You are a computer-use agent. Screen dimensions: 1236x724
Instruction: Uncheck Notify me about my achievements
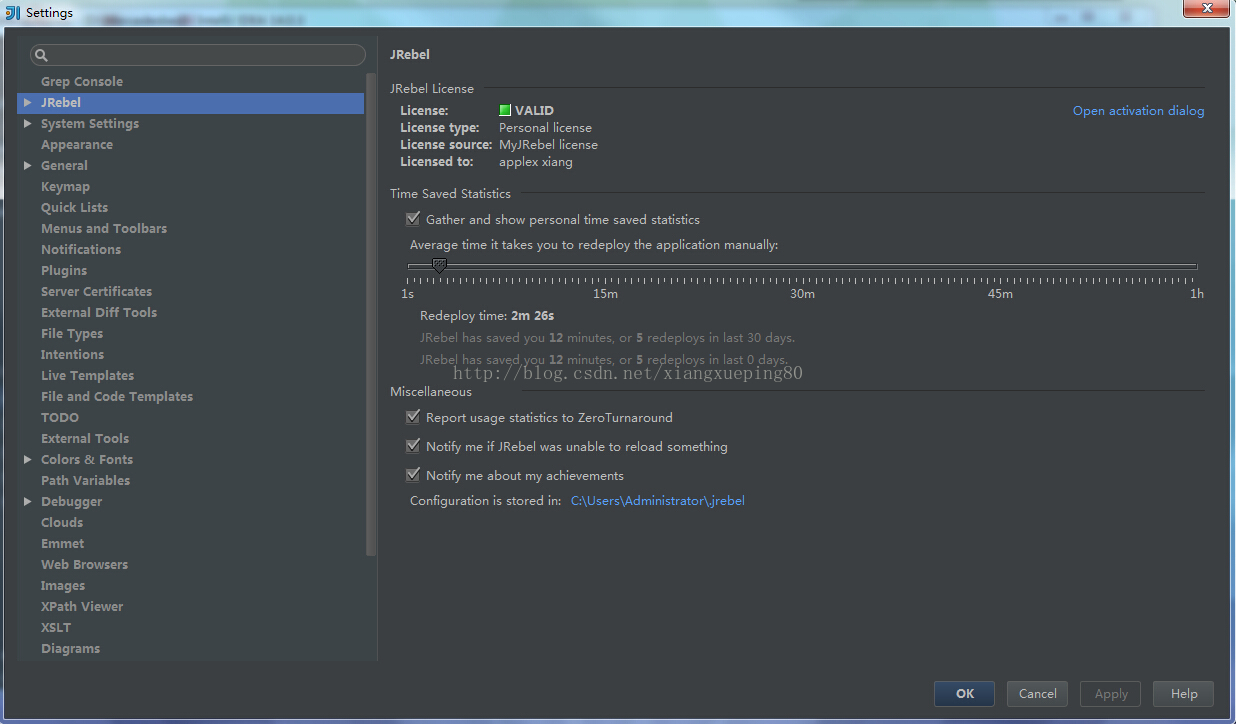pyautogui.click(x=413, y=475)
